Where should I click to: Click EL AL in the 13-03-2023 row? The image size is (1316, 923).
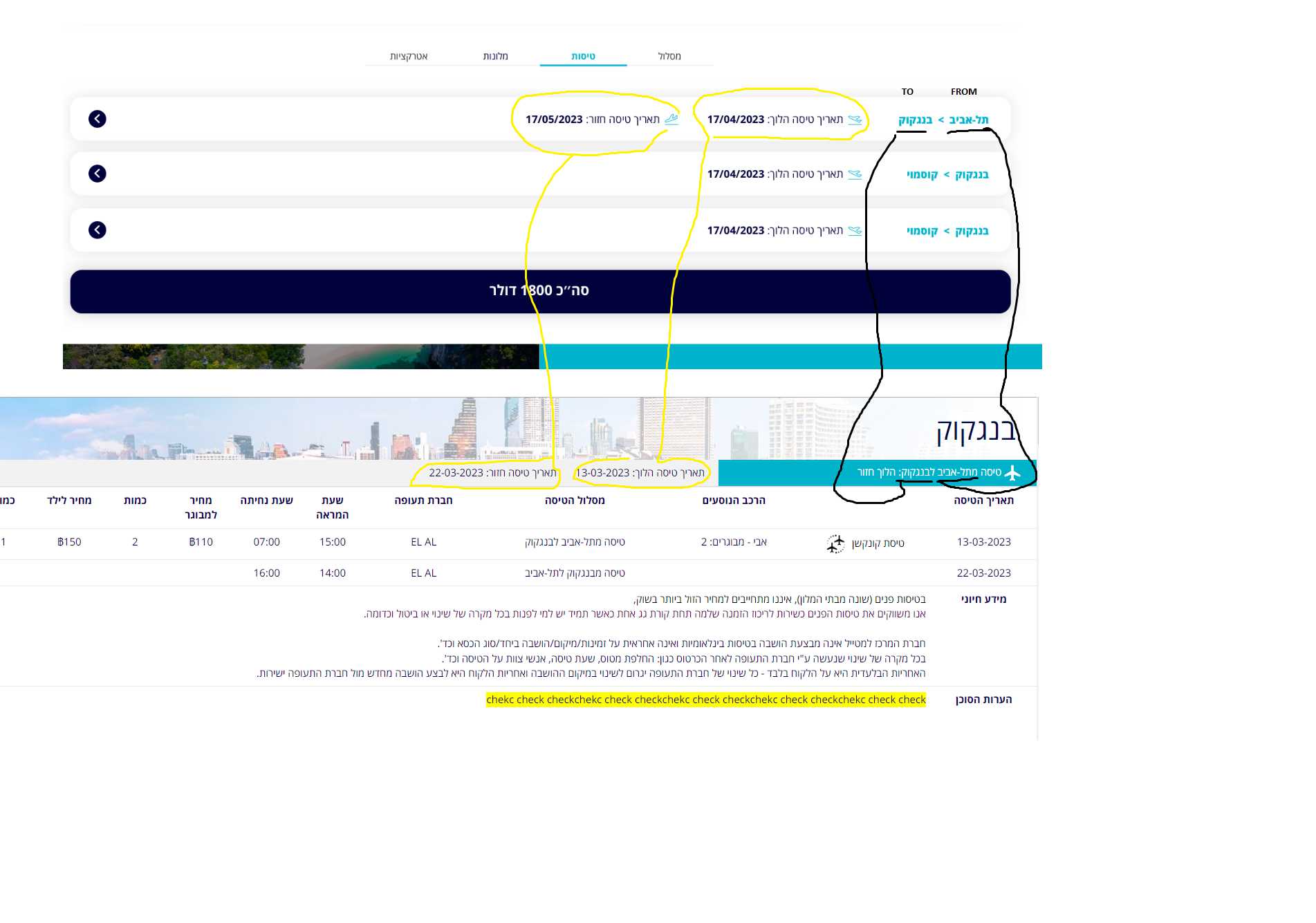[423, 542]
